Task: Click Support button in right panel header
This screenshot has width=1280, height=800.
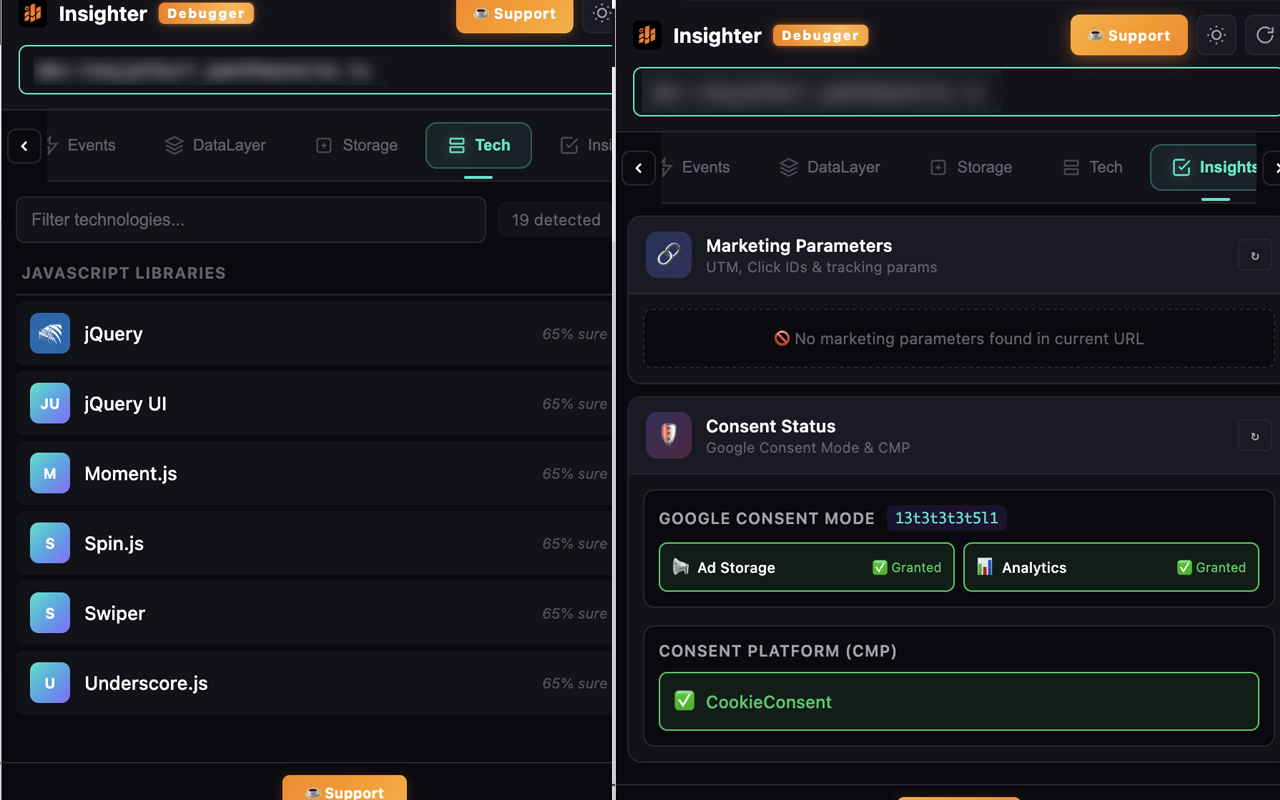Action: coord(1129,35)
